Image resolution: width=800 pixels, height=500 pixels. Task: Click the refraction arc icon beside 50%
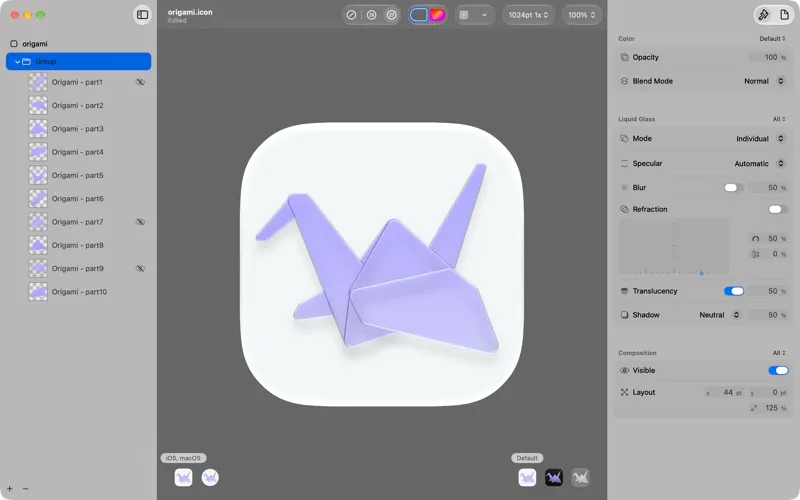point(756,239)
